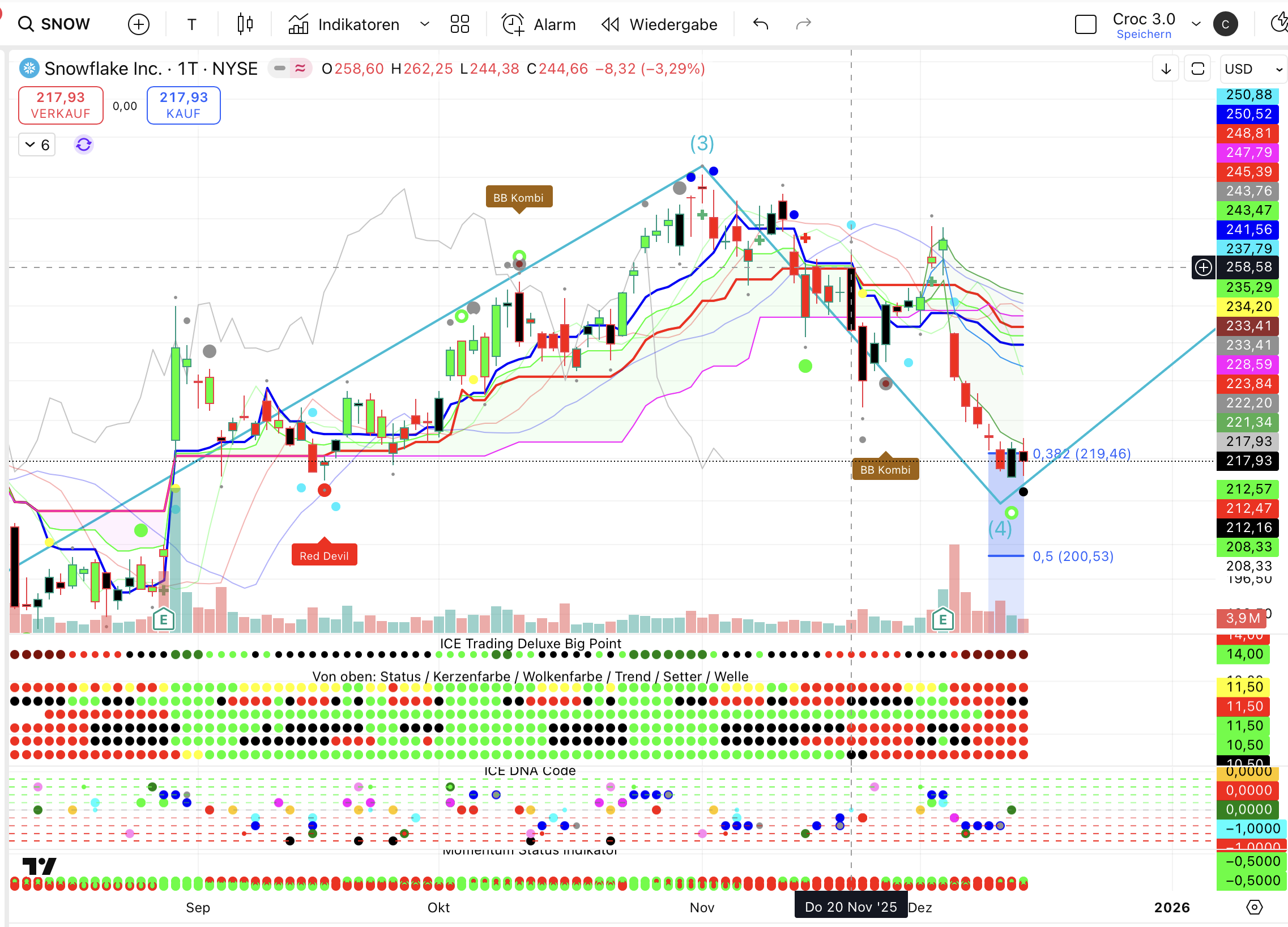Image resolution: width=1288 pixels, height=927 pixels.
Task: Open chart settings hexagon in time axis
Action: (x=1254, y=907)
